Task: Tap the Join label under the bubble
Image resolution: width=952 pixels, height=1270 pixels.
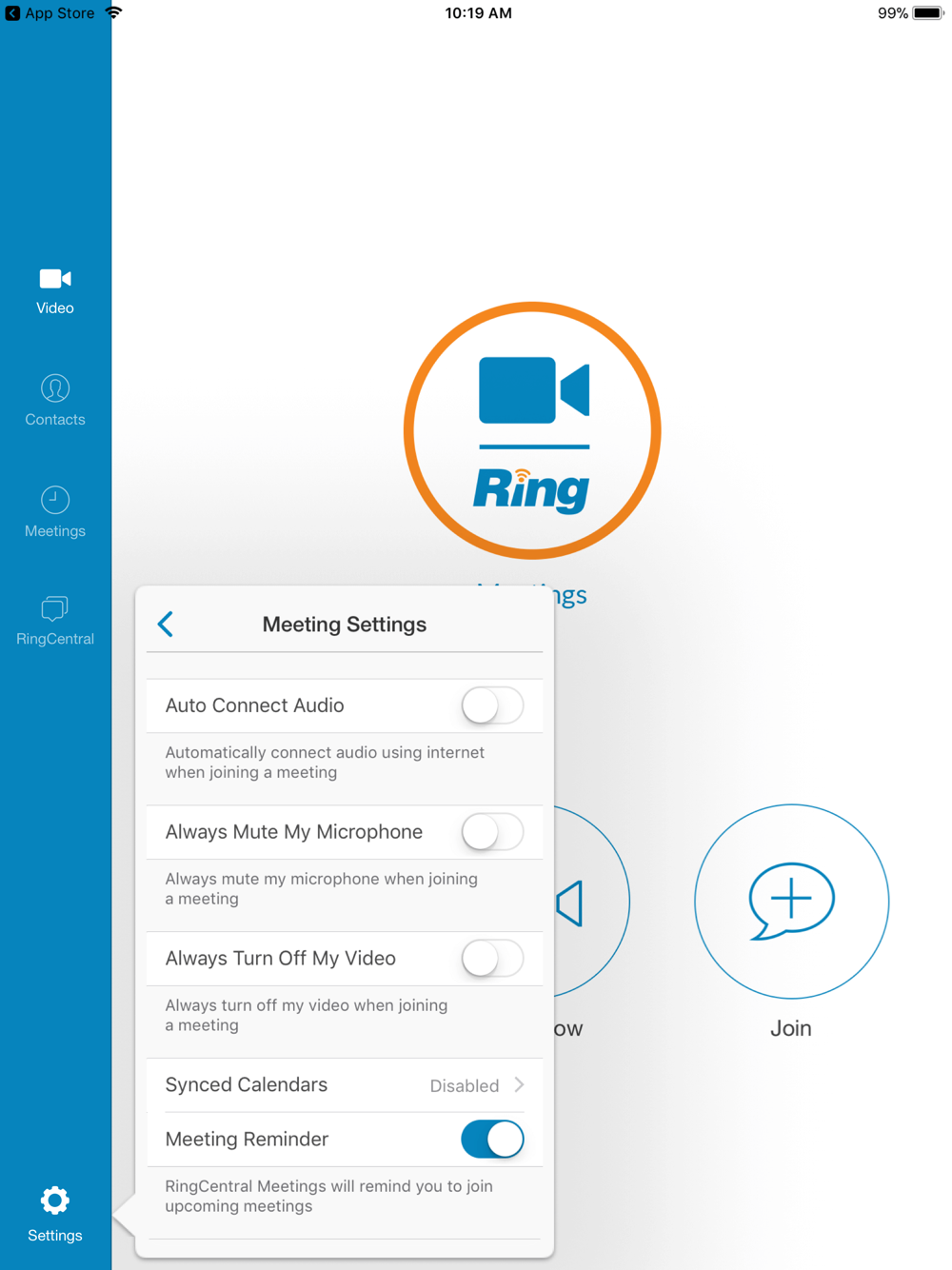Action: (x=791, y=1028)
